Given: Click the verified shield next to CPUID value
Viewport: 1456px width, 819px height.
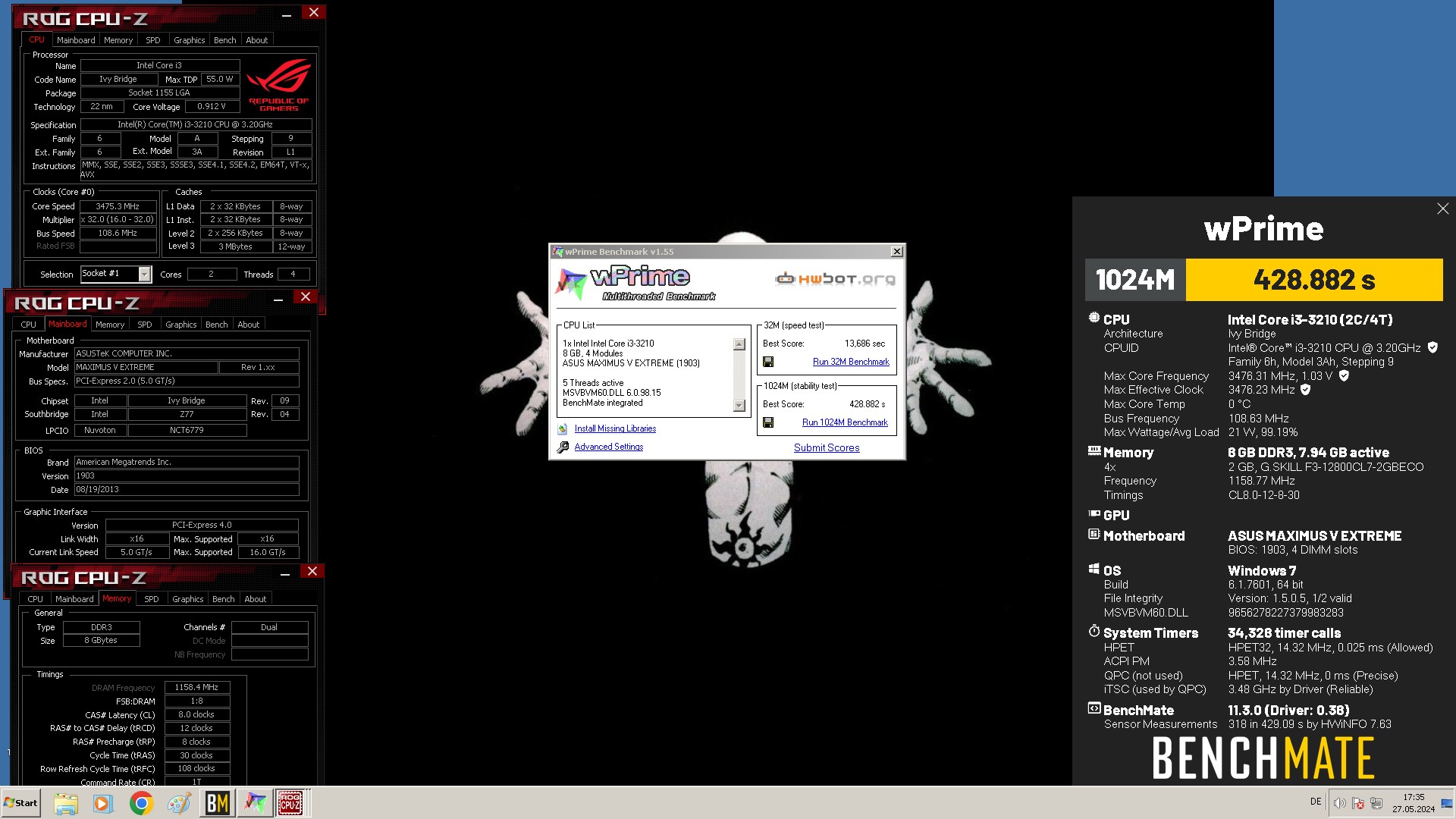Looking at the screenshot, I should coord(1432,347).
